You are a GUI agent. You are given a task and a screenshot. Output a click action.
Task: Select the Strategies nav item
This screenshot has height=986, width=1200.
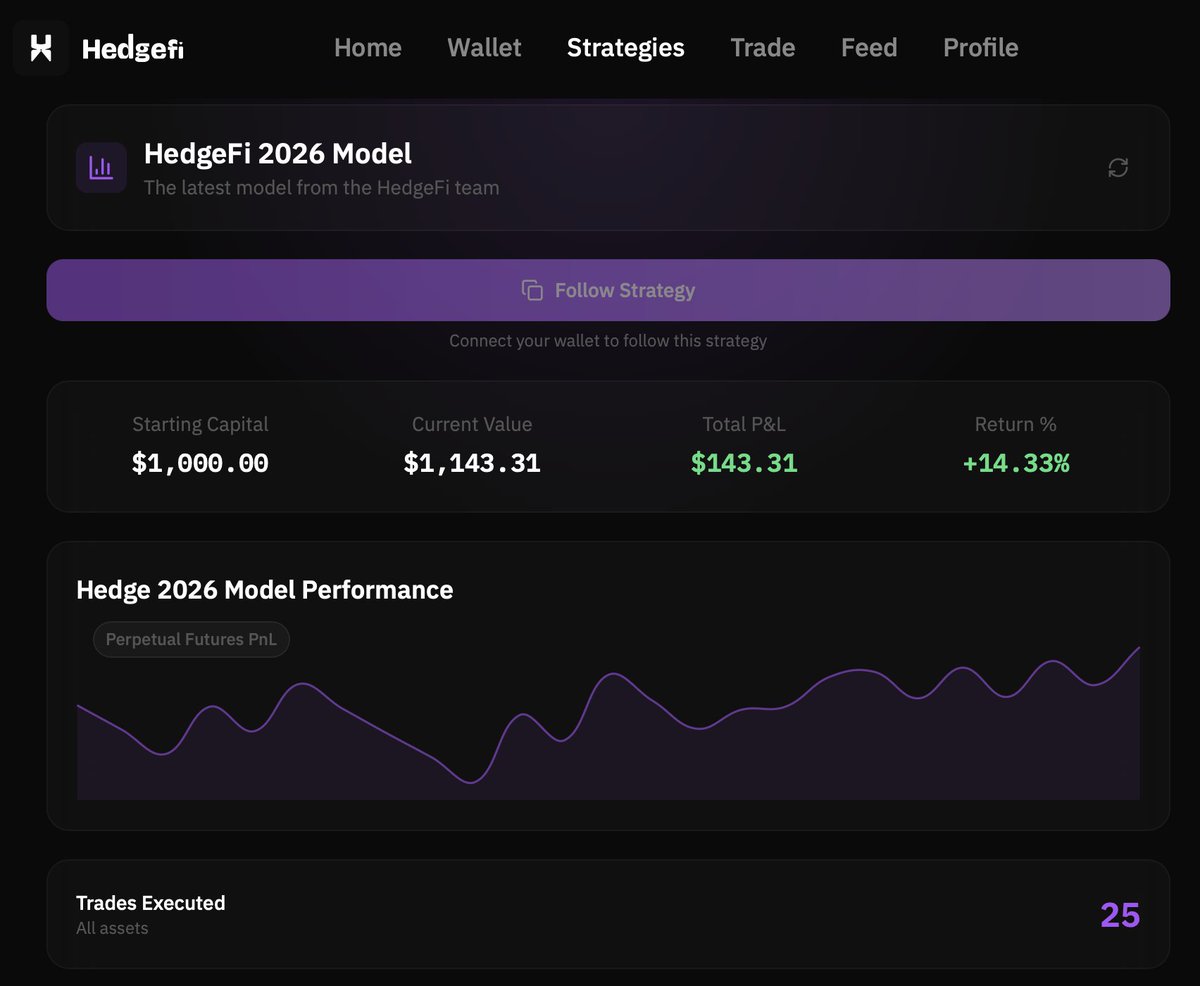[x=626, y=48]
